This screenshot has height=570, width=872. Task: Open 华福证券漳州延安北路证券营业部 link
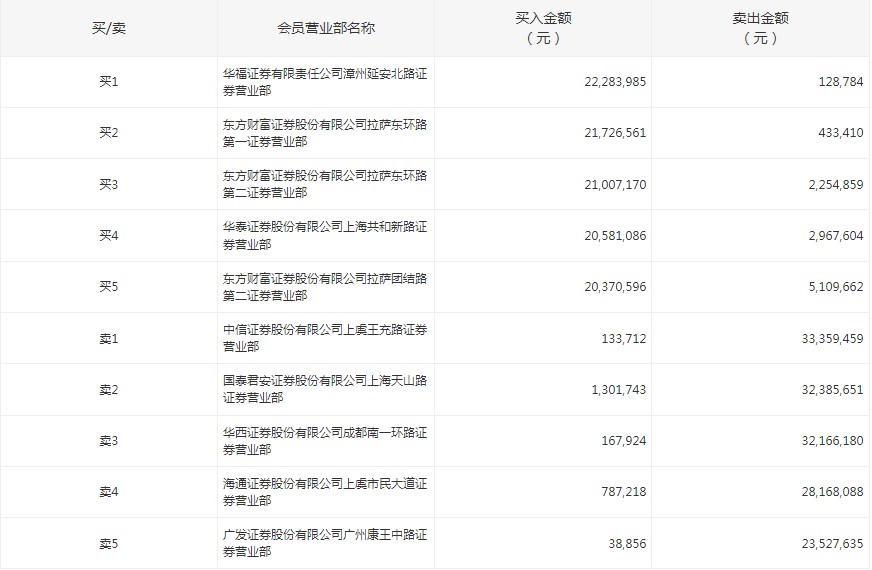pos(324,82)
